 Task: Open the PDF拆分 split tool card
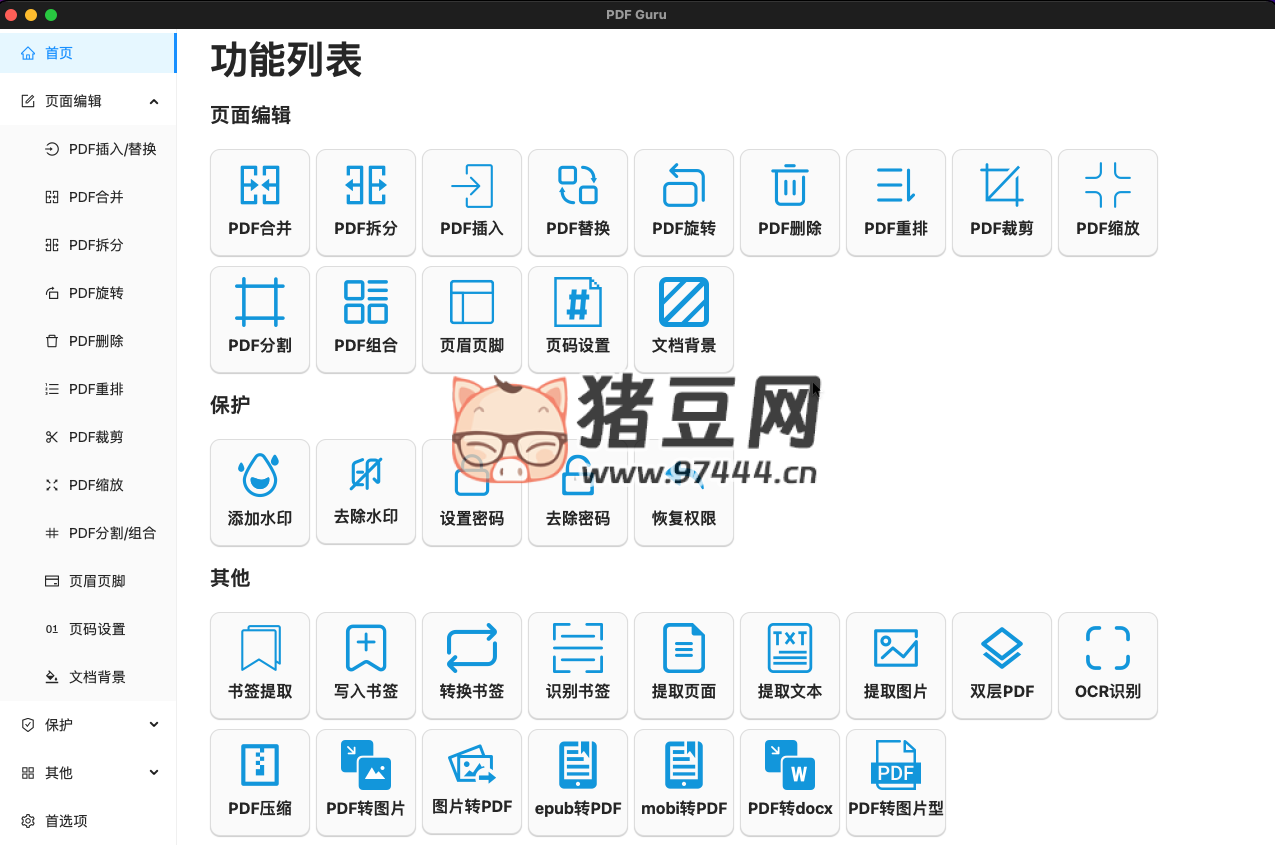point(366,202)
